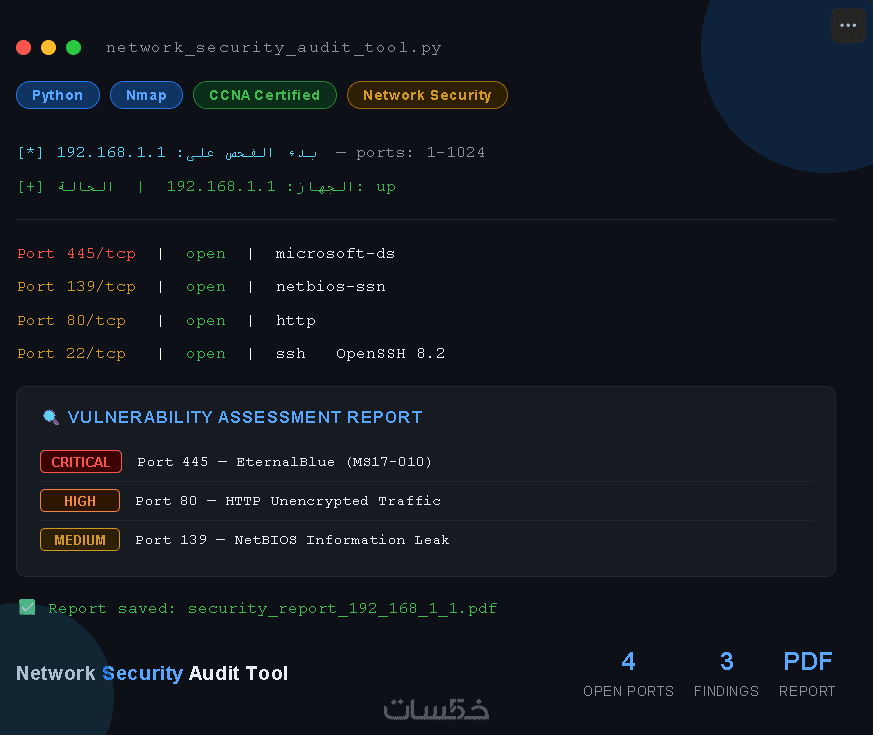The width and height of the screenshot is (873, 735).
Task: Click the security_report_192_168_1_1.pdf file name
Action: click(342, 608)
